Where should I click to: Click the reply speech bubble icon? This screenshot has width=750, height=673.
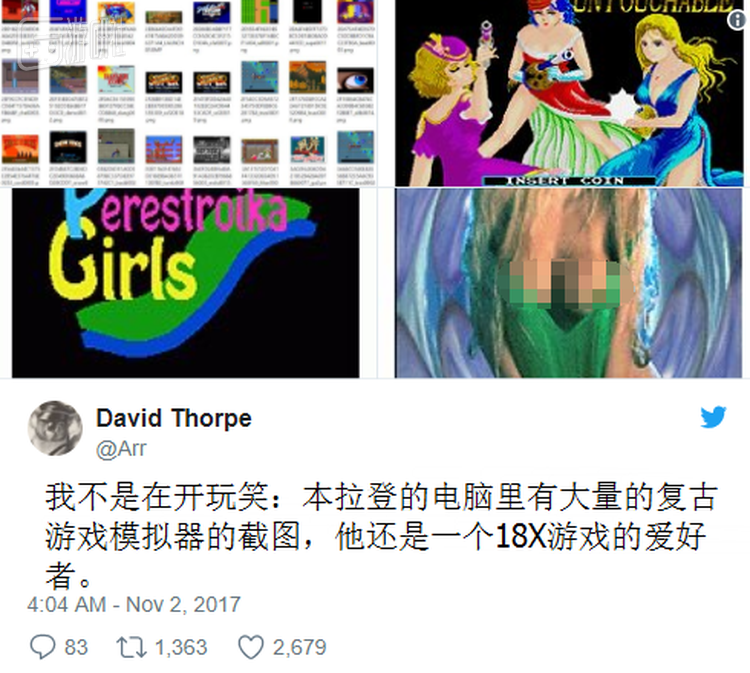[43, 647]
